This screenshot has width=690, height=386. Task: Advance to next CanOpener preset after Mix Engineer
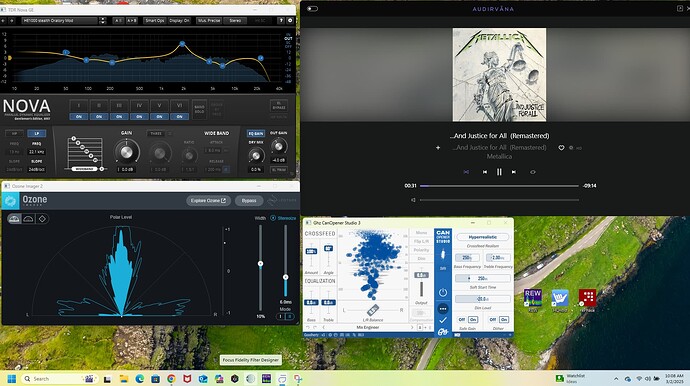[x=412, y=327]
